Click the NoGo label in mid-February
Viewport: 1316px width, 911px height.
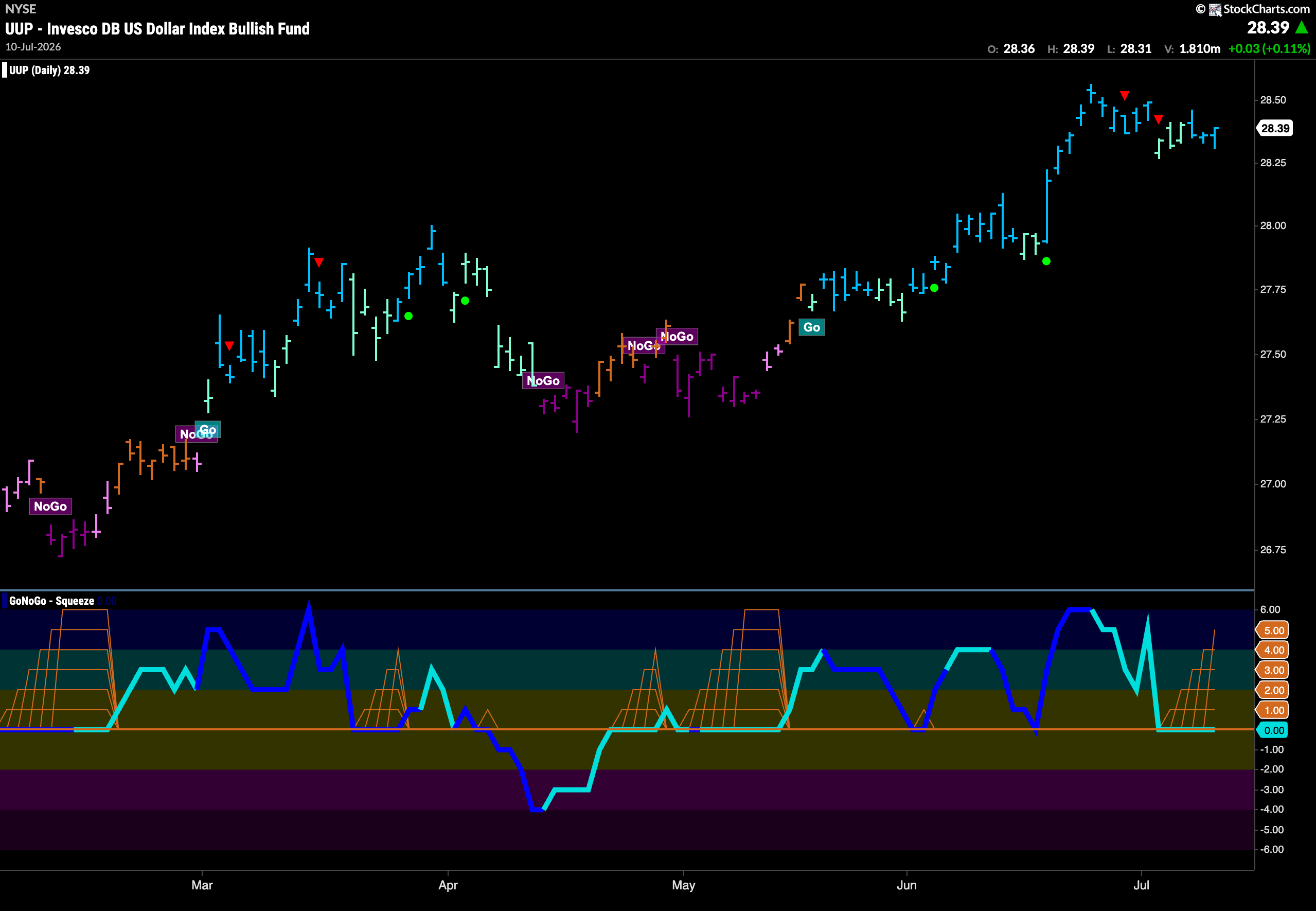(50, 506)
